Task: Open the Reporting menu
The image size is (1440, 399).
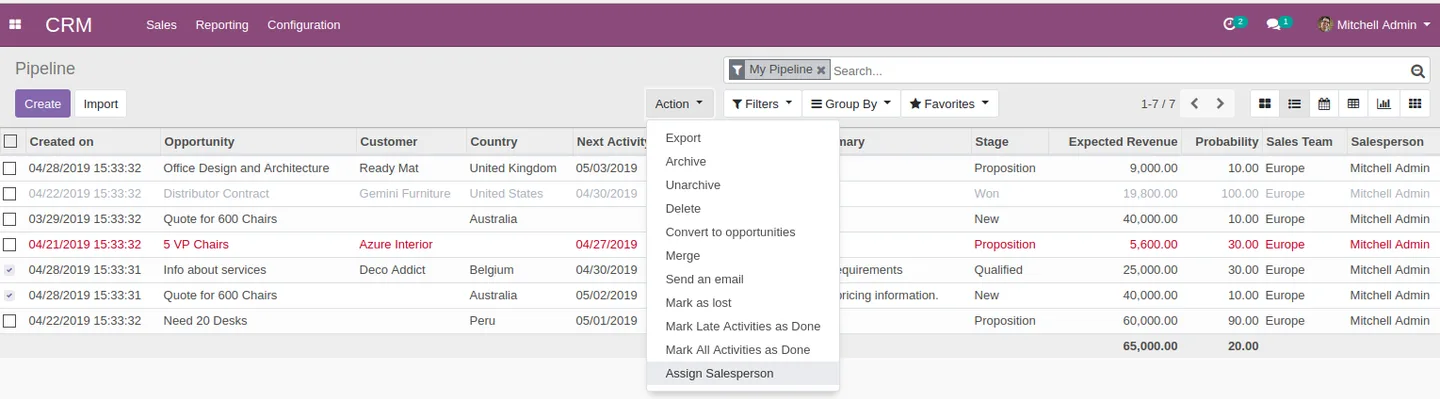Action: click(x=222, y=24)
